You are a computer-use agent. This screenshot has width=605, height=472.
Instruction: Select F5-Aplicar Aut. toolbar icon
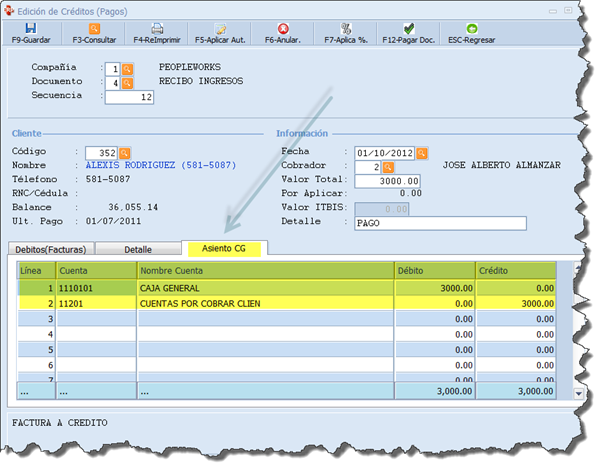click(220, 29)
